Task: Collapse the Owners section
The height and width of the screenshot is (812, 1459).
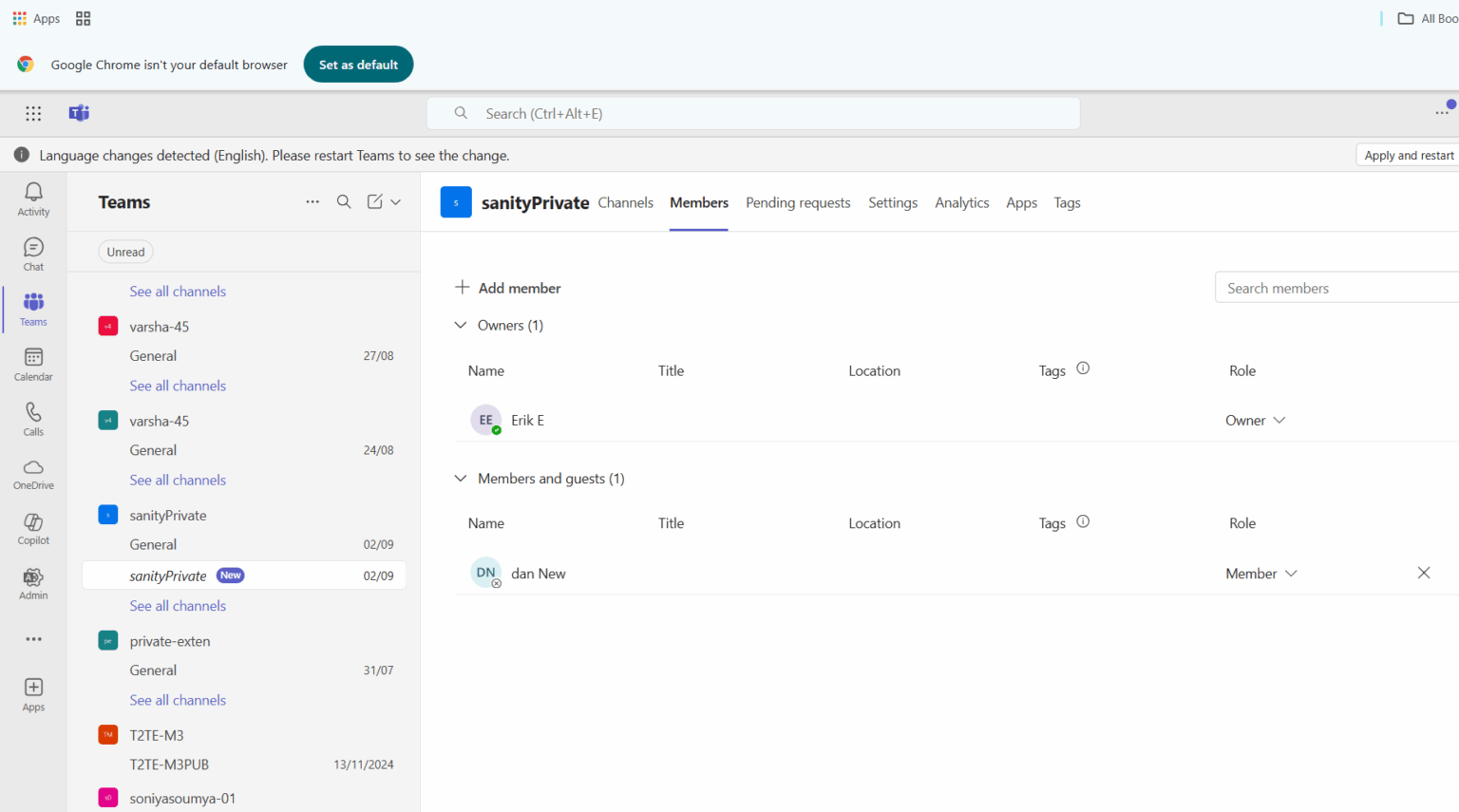Action: click(x=461, y=325)
